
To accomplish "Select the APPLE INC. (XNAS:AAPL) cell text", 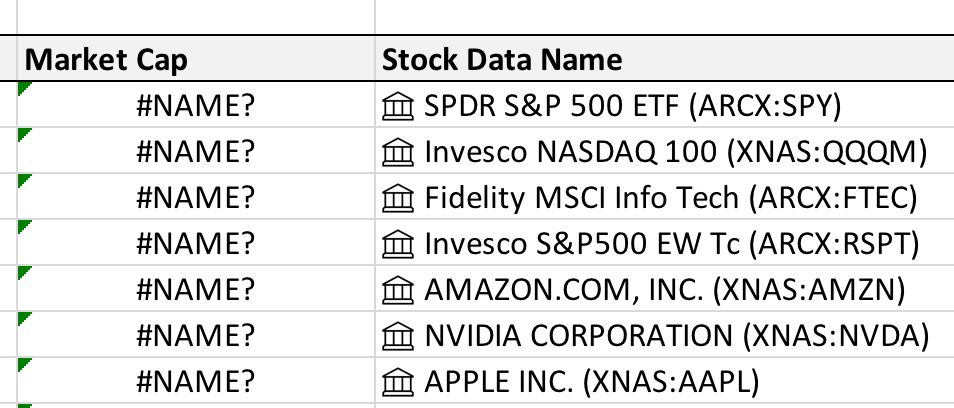I will pyautogui.click(x=591, y=382).
